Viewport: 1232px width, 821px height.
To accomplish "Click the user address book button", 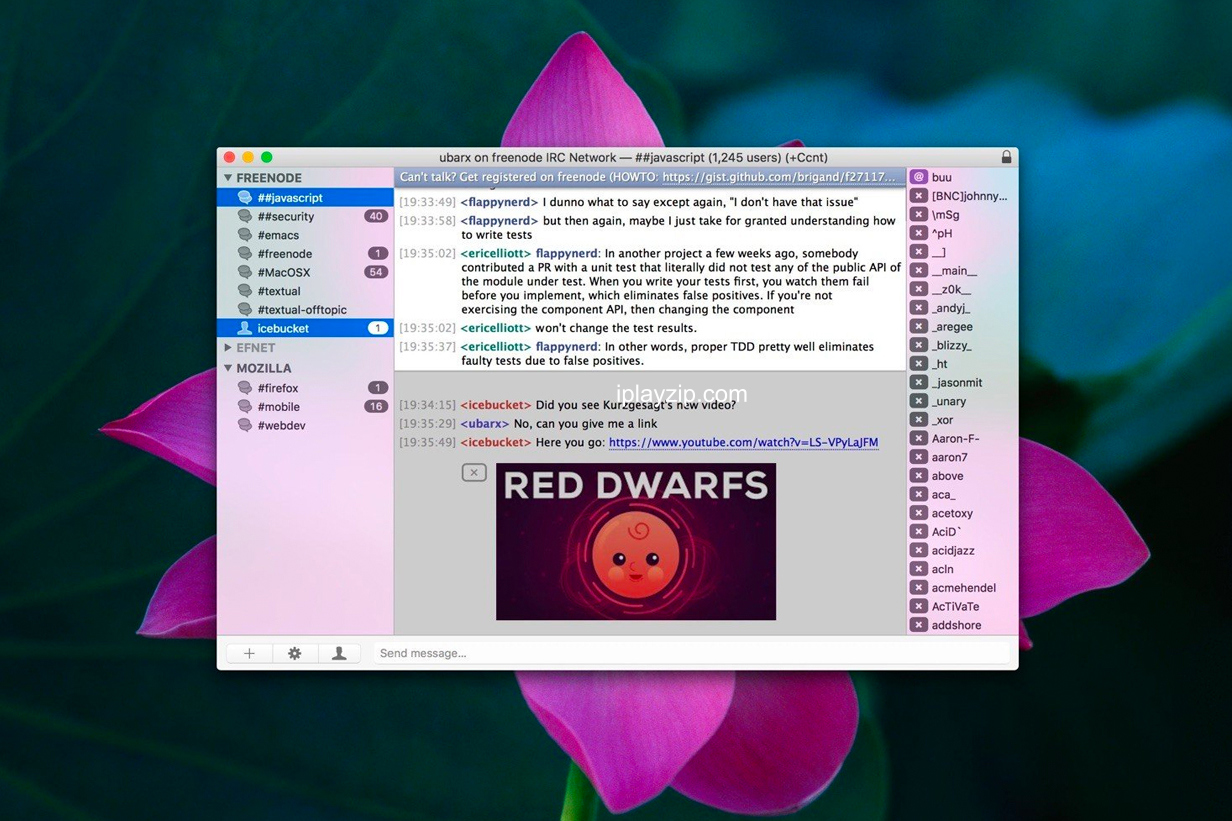I will coord(339,653).
